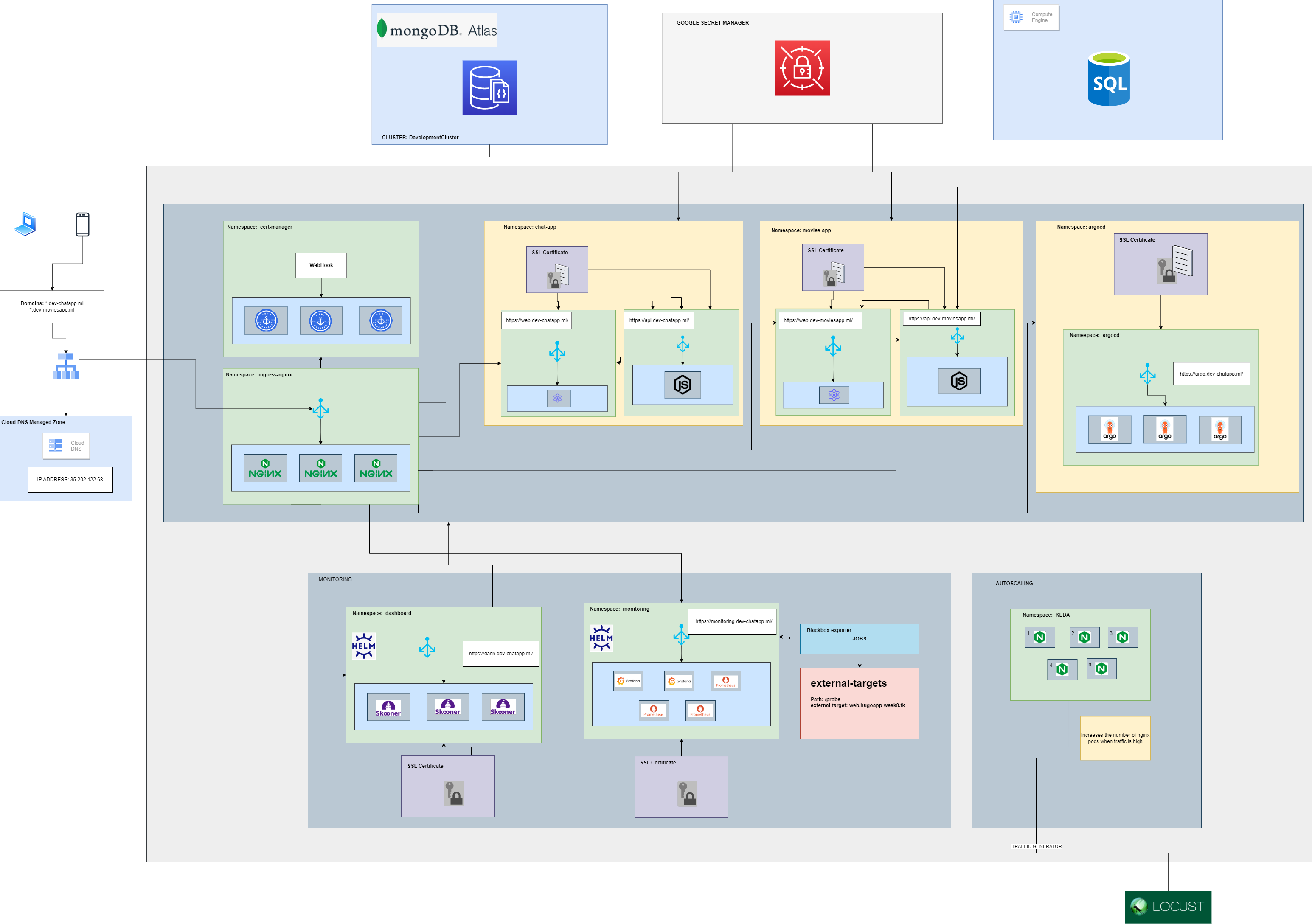Screen dimensions: 1312x924
Task: Click the HELM logo in dashboard namespace
Action: point(363,646)
